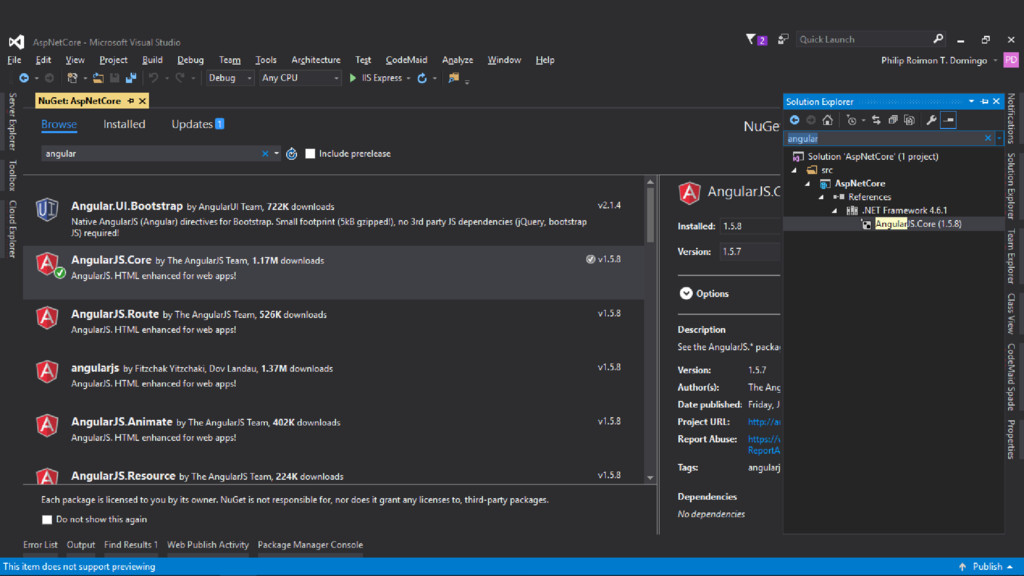Start IIS Express with green play button
1024x576 pixels.
tap(353, 78)
